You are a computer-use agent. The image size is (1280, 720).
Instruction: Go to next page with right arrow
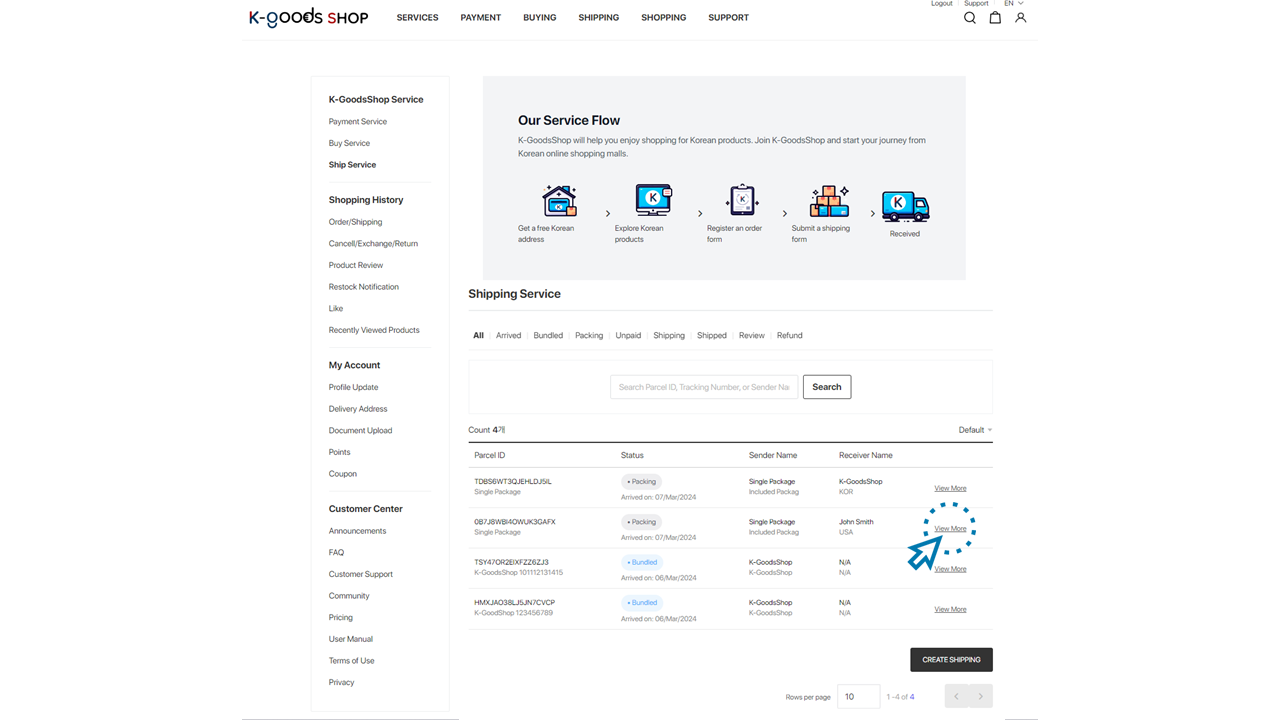pyautogui.click(x=980, y=697)
